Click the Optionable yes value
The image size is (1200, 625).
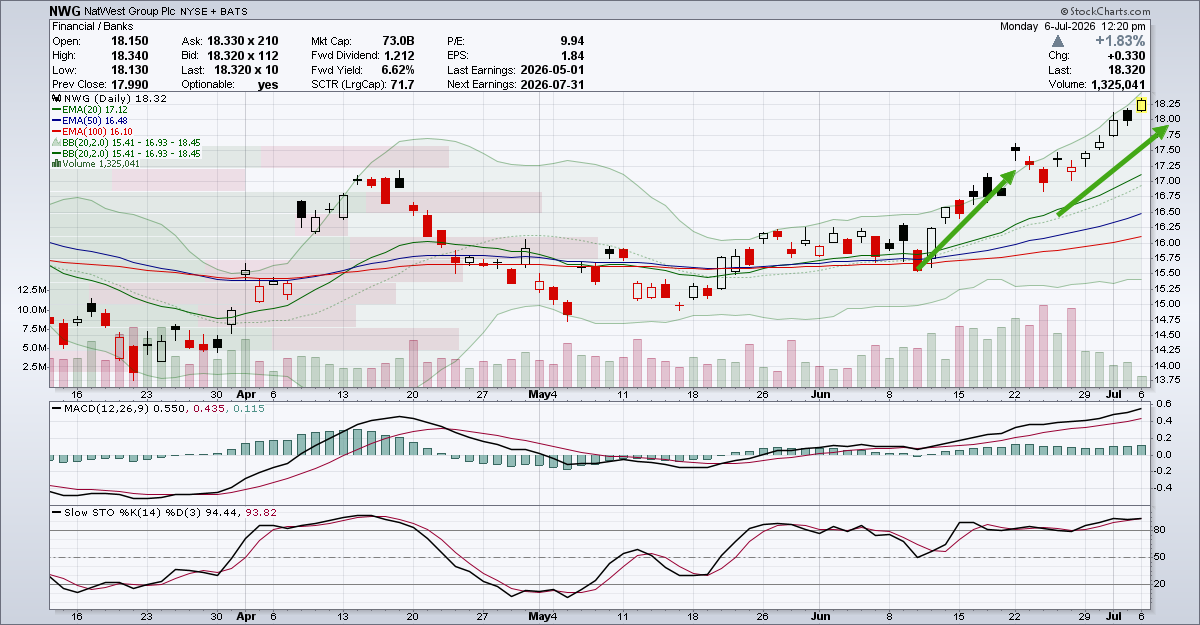click(x=268, y=85)
